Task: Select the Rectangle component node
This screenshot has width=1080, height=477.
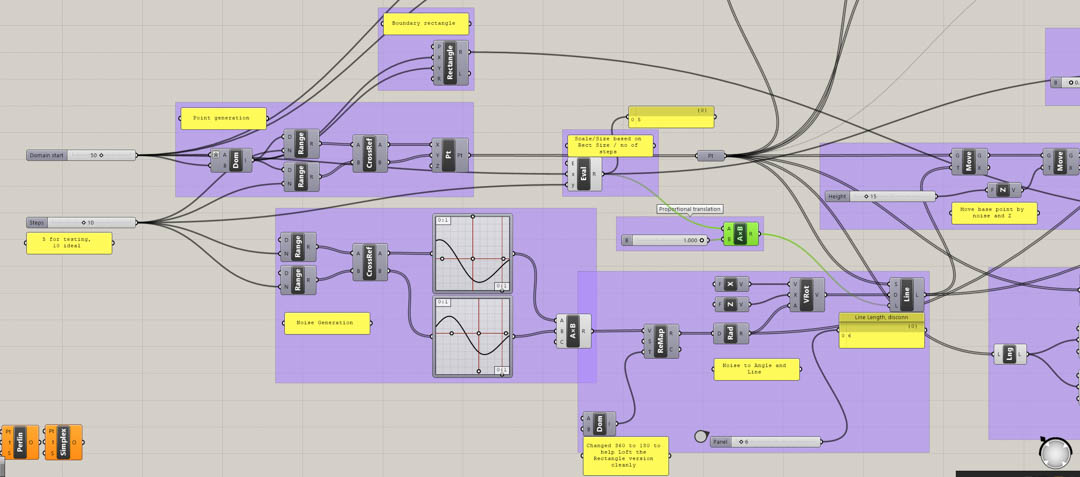Action: pos(451,62)
